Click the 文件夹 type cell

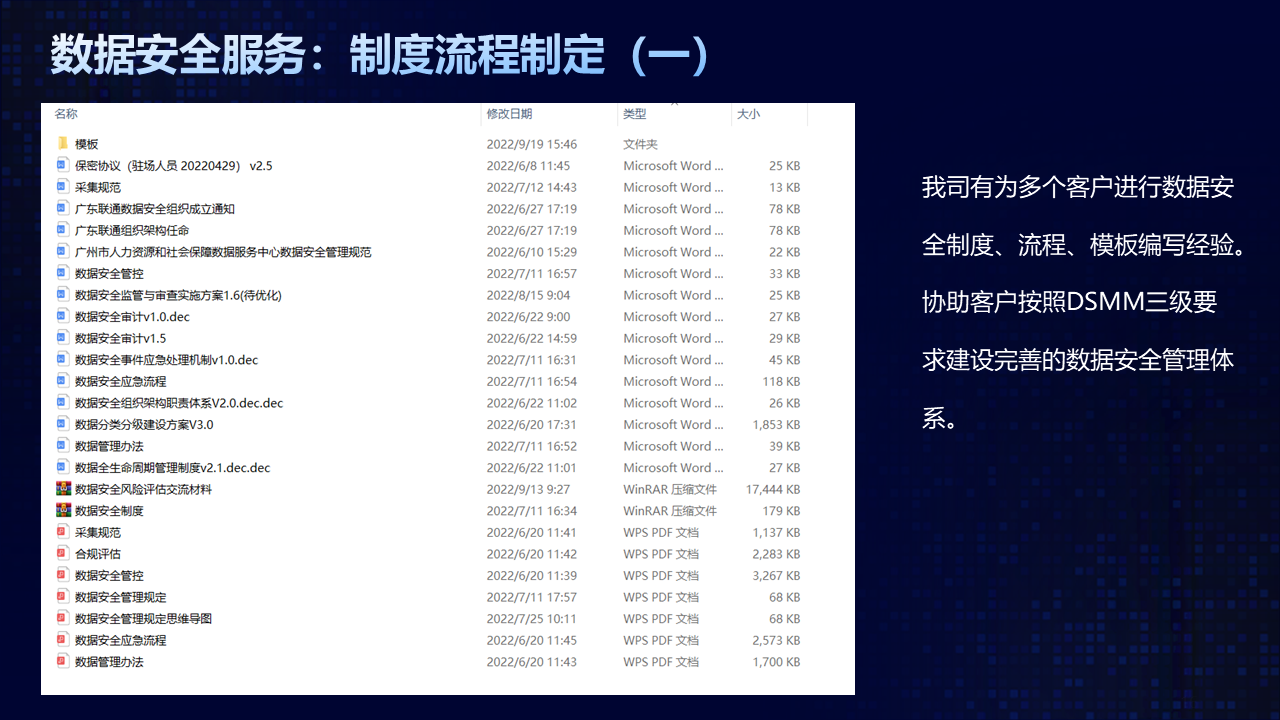pyautogui.click(x=641, y=144)
